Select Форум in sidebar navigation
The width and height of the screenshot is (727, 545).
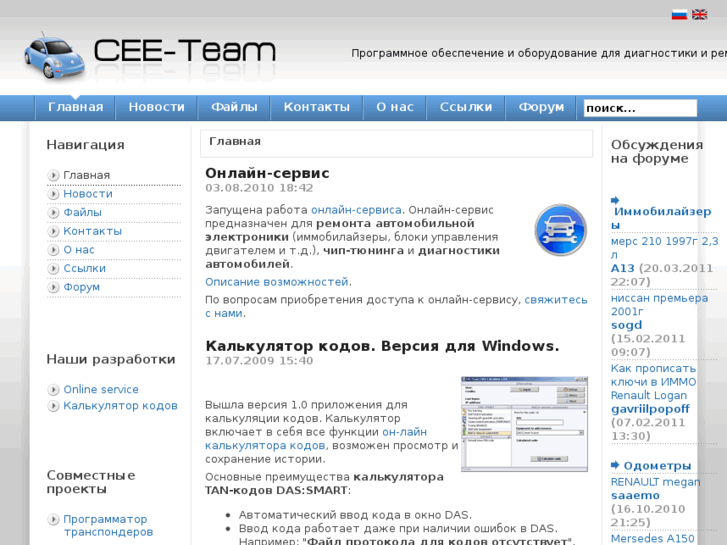pyautogui.click(x=82, y=287)
